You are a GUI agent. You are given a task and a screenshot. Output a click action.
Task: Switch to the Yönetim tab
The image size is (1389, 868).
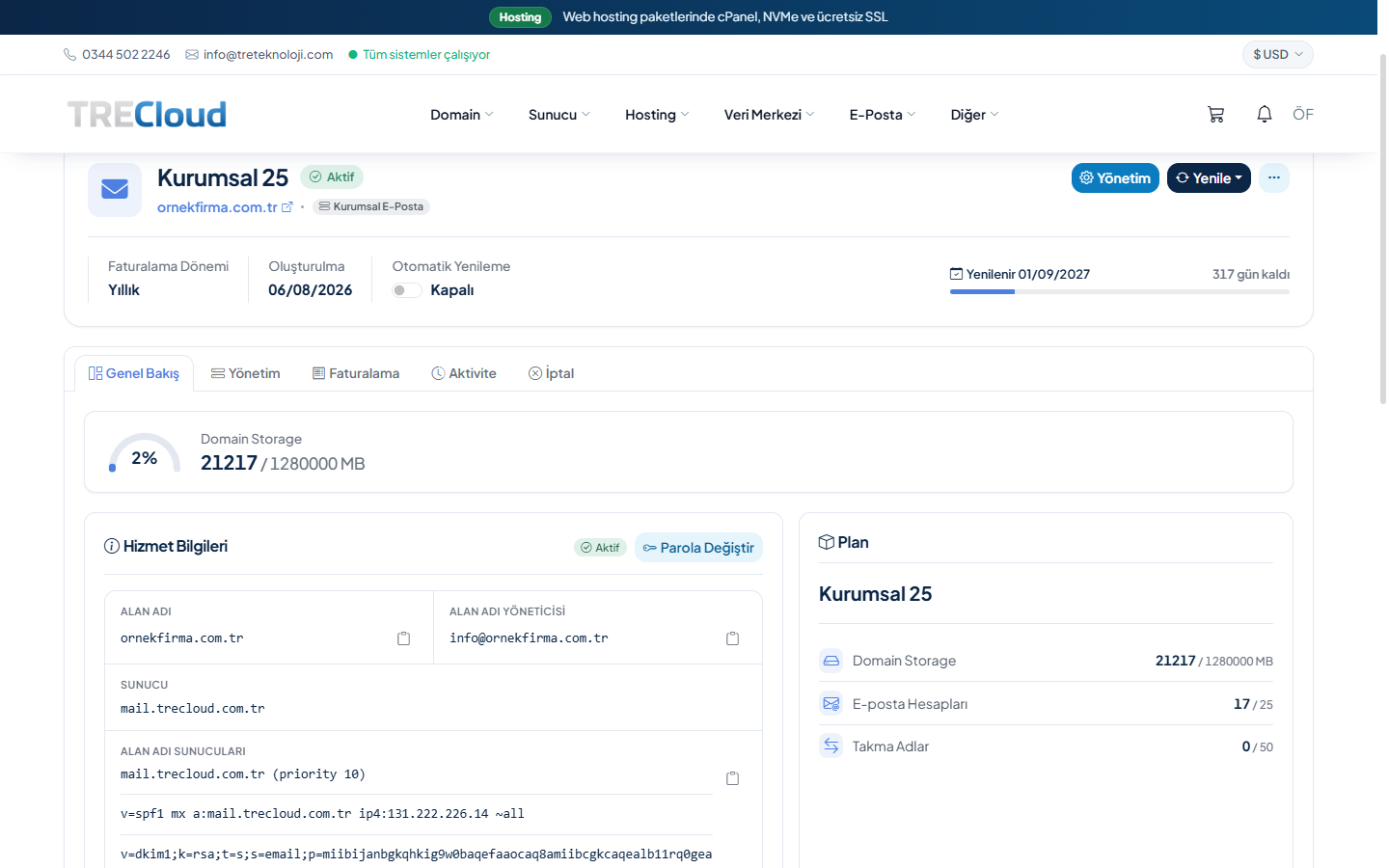click(x=246, y=373)
